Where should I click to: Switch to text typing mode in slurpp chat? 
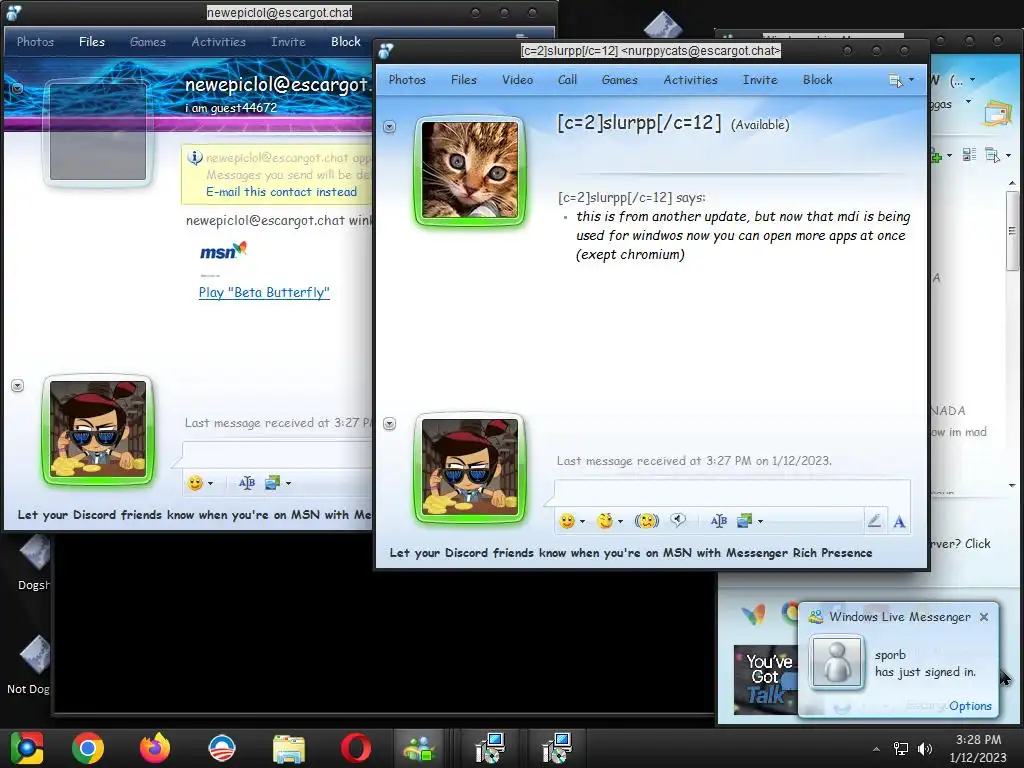click(899, 521)
